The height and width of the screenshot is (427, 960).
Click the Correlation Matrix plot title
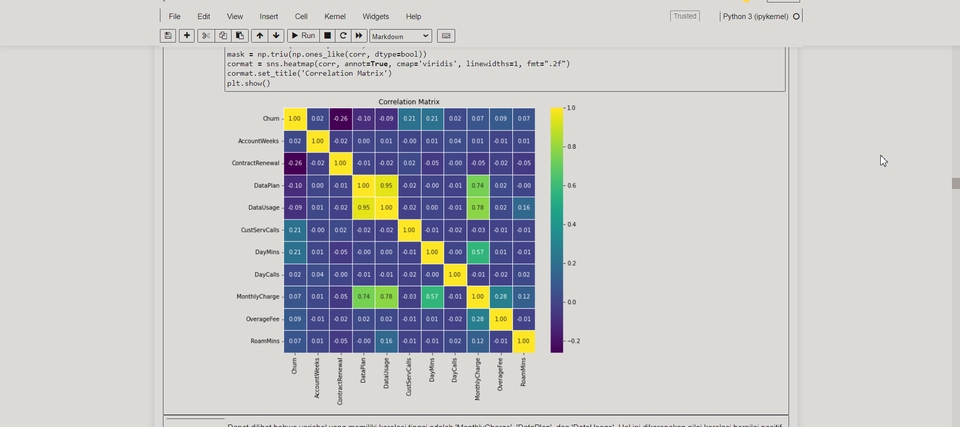[409, 102]
